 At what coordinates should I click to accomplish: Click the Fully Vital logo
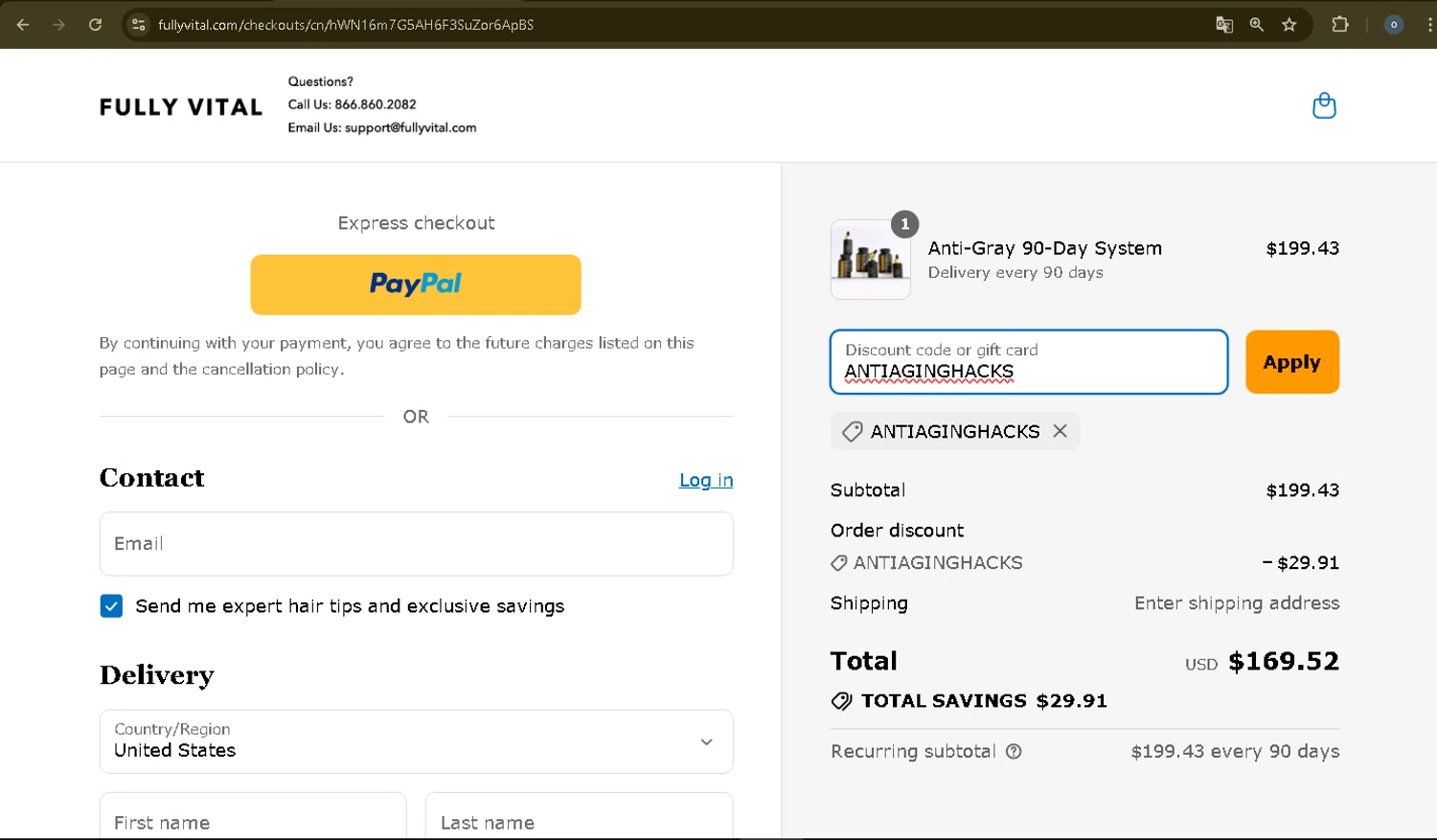coord(181,107)
